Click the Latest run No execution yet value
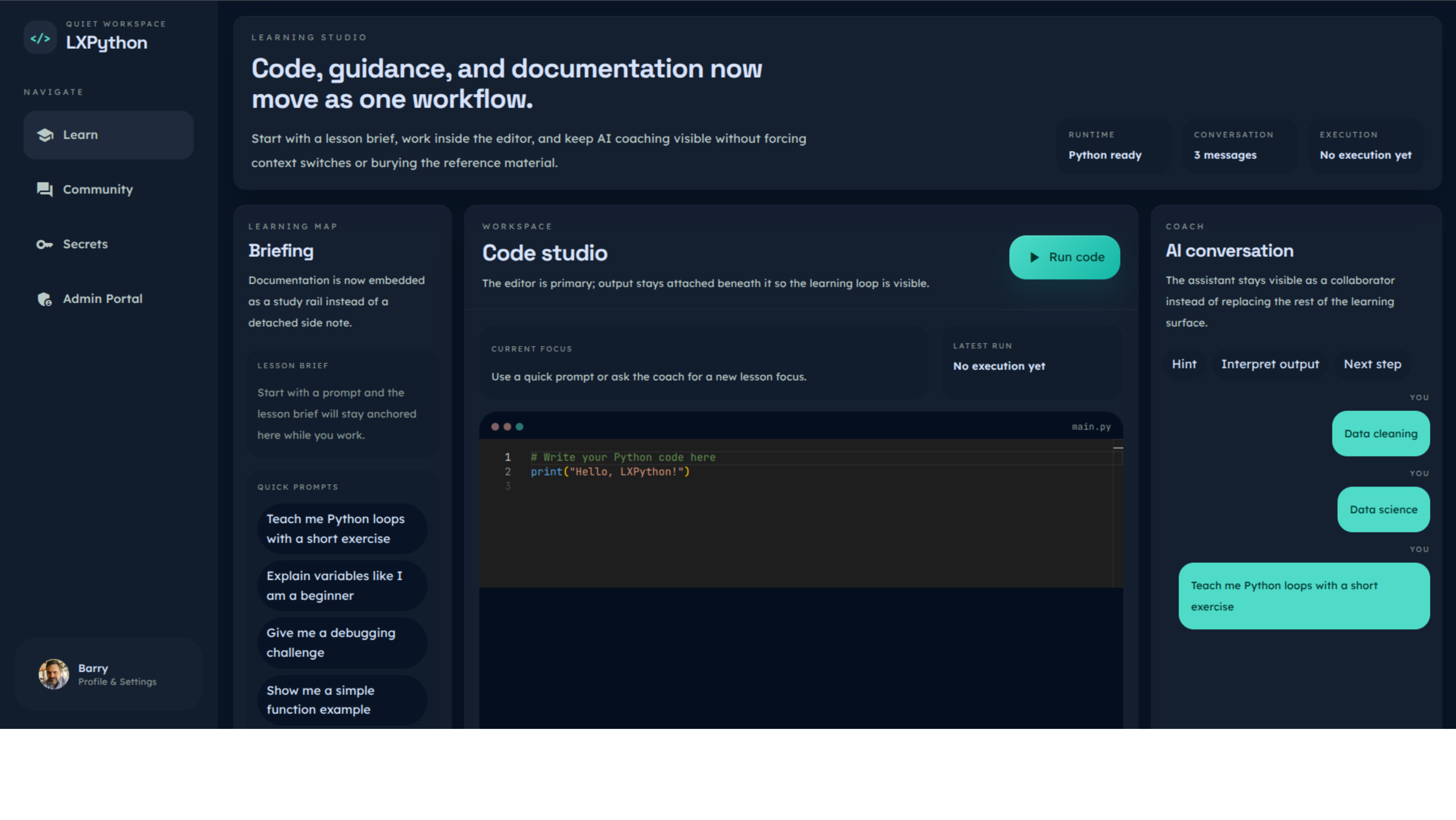This screenshot has width=1456, height=820. click(x=999, y=366)
